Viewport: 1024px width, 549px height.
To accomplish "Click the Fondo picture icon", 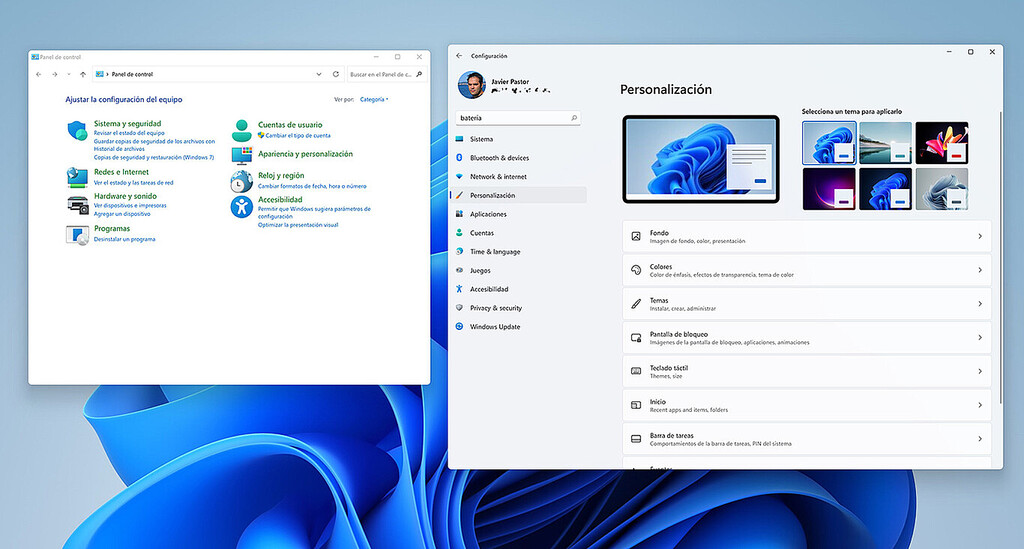I will [x=635, y=236].
